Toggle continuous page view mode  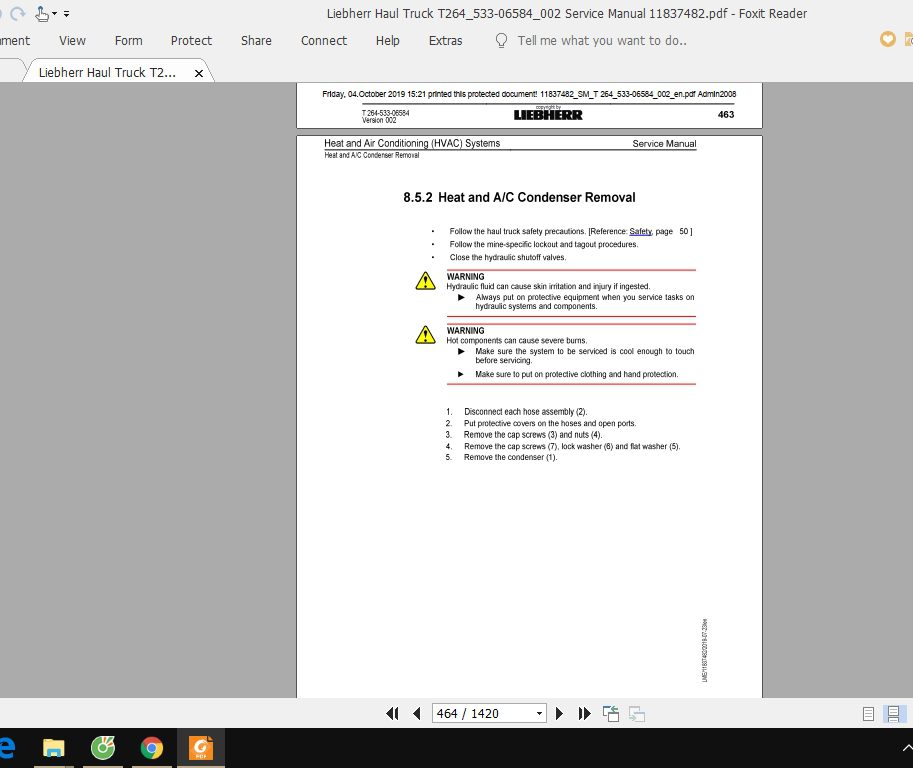point(893,713)
